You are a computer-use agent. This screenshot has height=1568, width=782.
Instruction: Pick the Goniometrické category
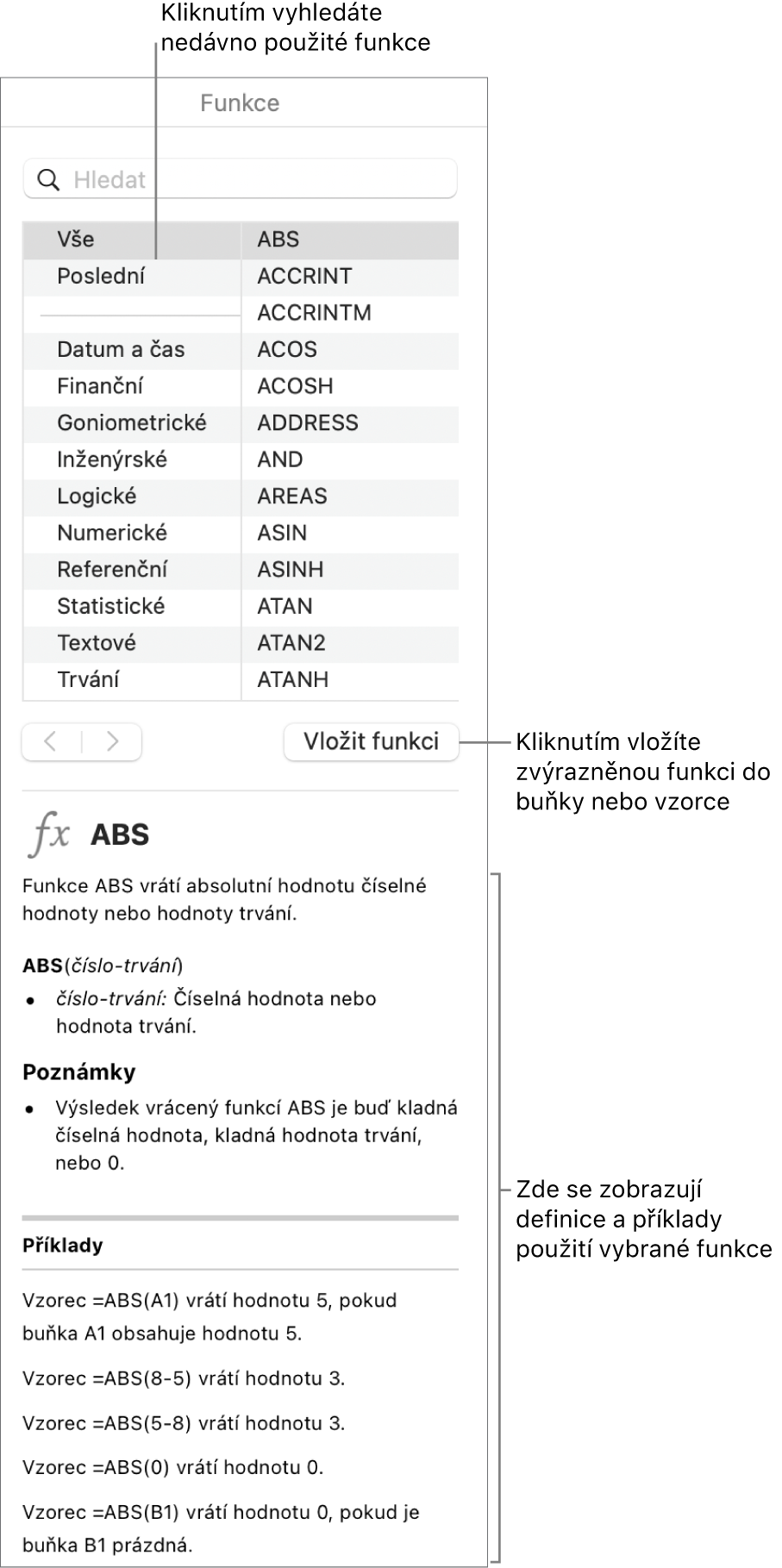(131, 422)
